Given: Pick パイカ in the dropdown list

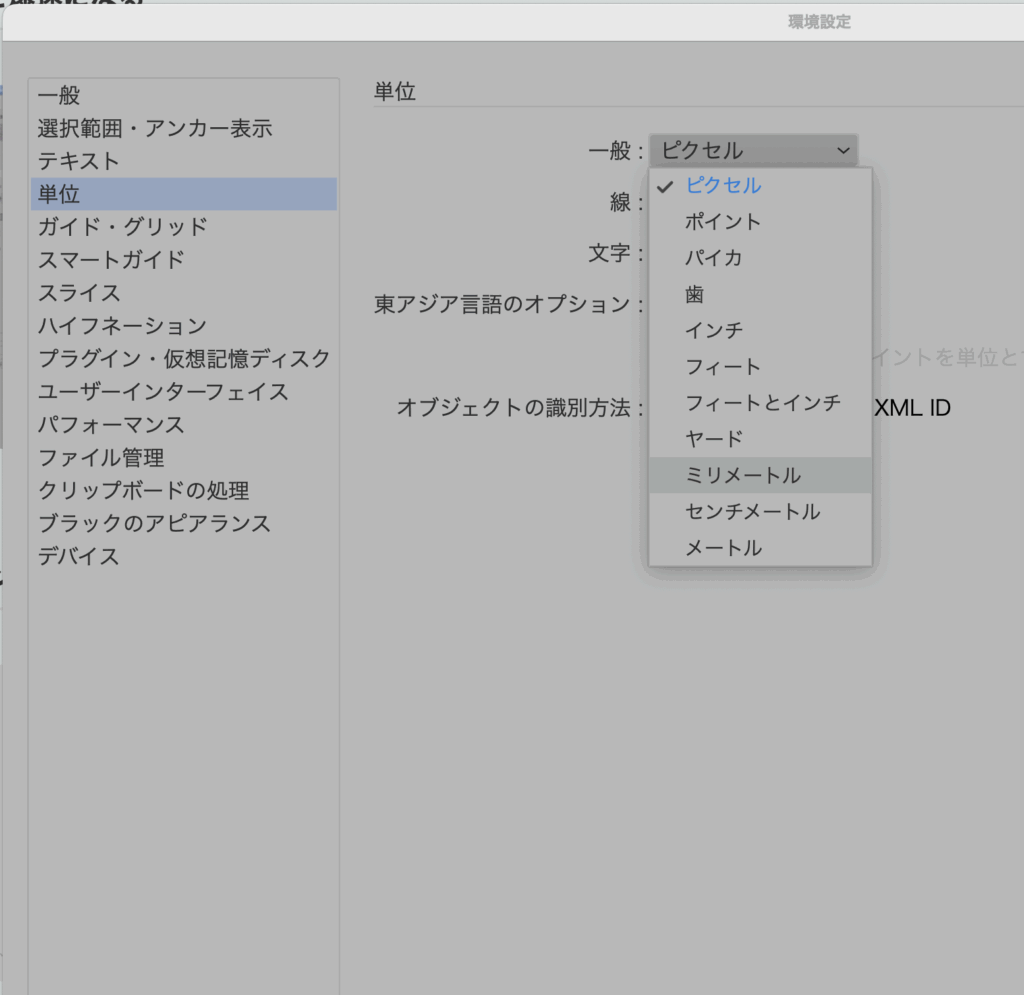Looking at the screenshot, I should tap(760, 258).
